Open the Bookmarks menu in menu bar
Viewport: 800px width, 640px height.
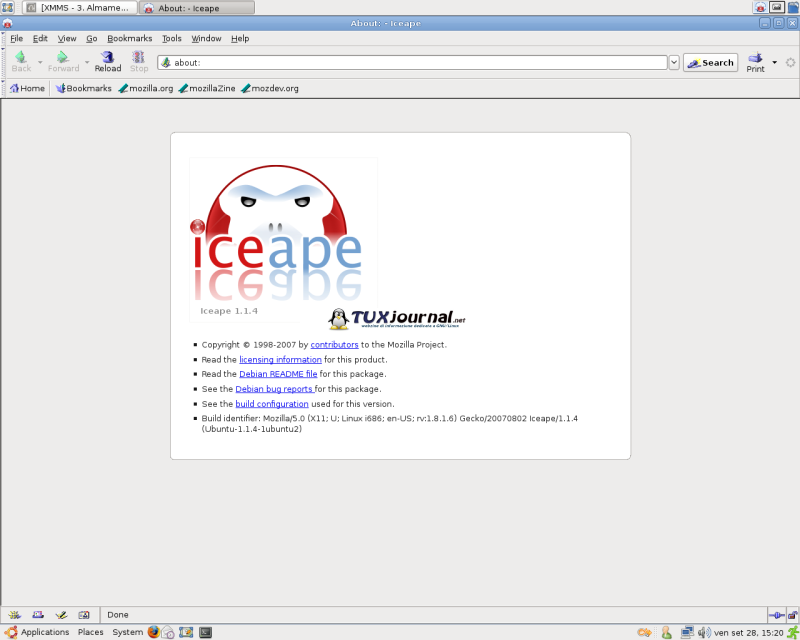pyautogui.click(x=129, y=38)
